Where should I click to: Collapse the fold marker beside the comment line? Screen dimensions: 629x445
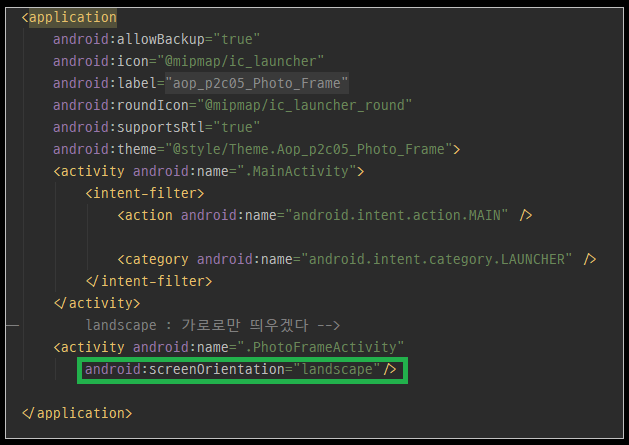coord(12,325)
